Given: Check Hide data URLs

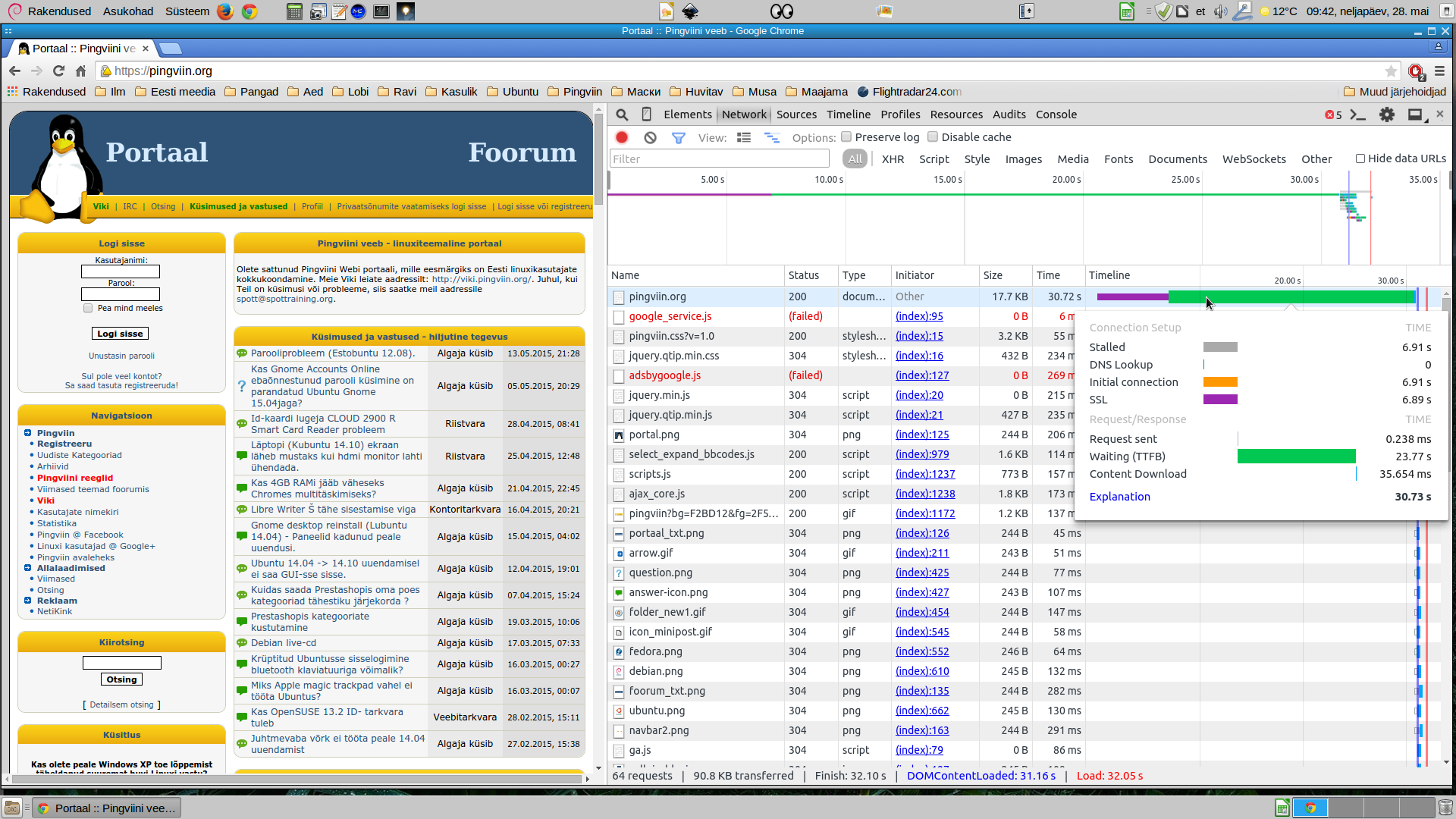Looking at the screenshot, I should 1360,158.
